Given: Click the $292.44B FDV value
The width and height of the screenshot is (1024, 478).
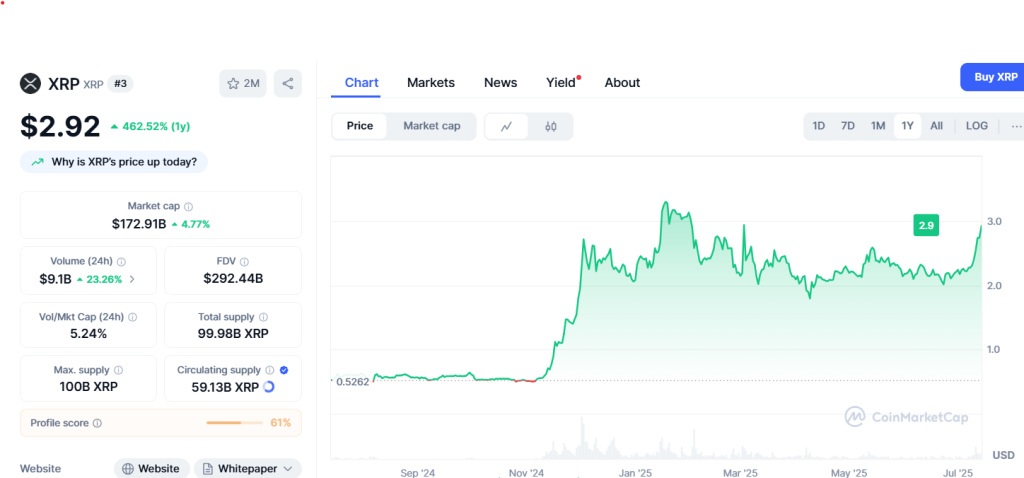Looking at the screenshot, I should click(233, 279).
